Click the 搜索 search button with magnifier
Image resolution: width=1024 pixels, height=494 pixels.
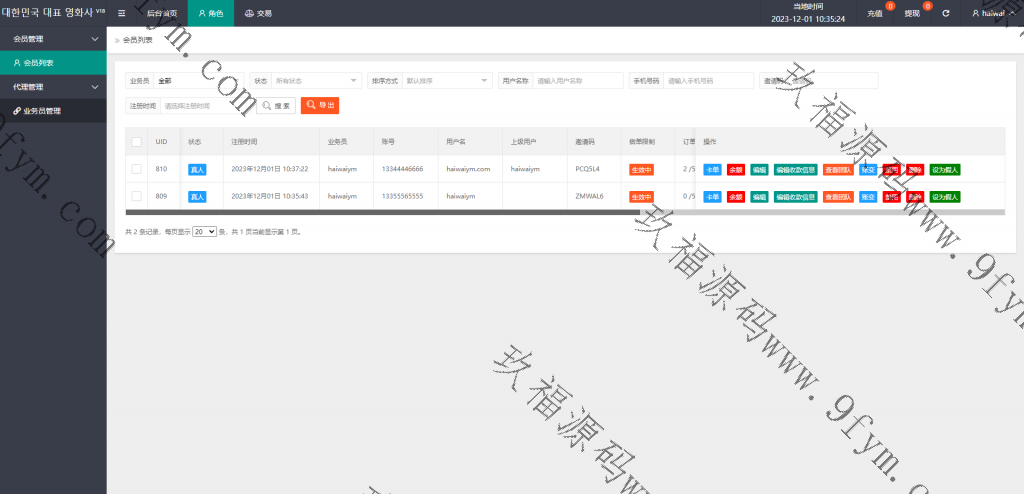pyautogui.click(x=276, y=105)
